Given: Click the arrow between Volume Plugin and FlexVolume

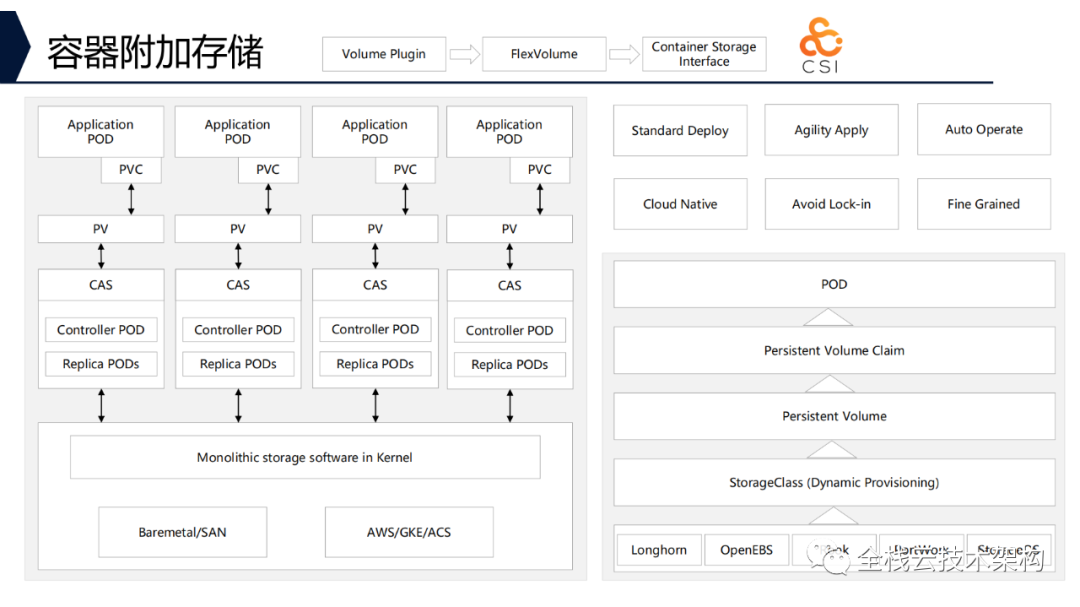Looking at the screenshot, I should point(463,54).
